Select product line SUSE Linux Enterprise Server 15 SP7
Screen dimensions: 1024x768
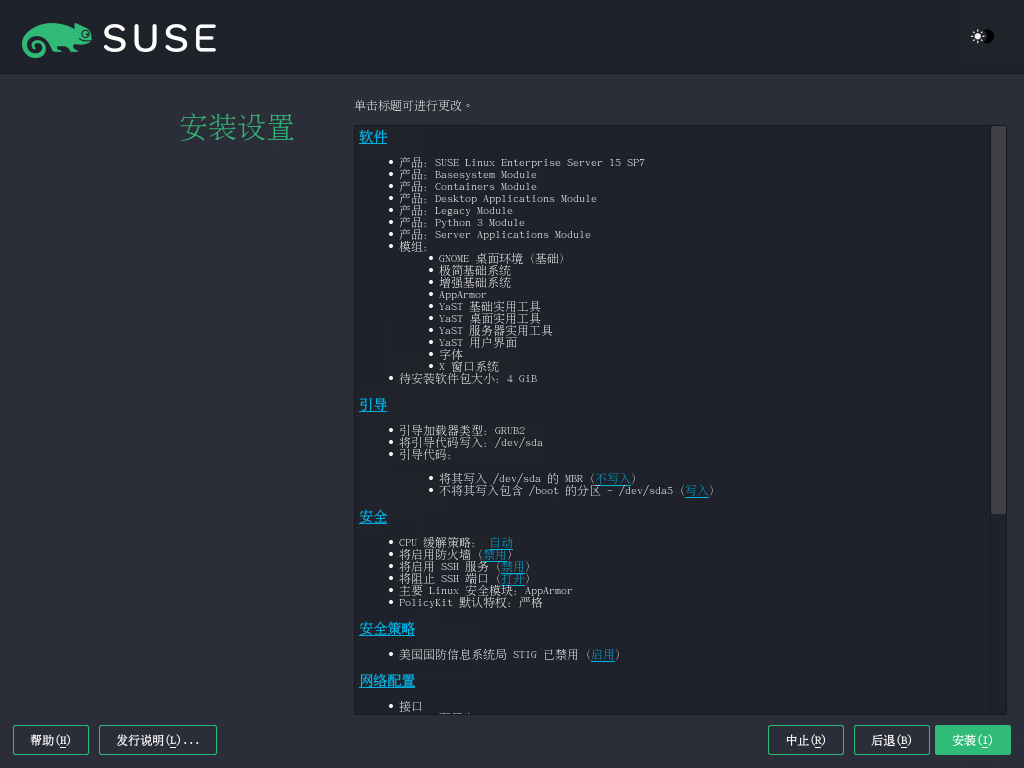click(522, 163)
